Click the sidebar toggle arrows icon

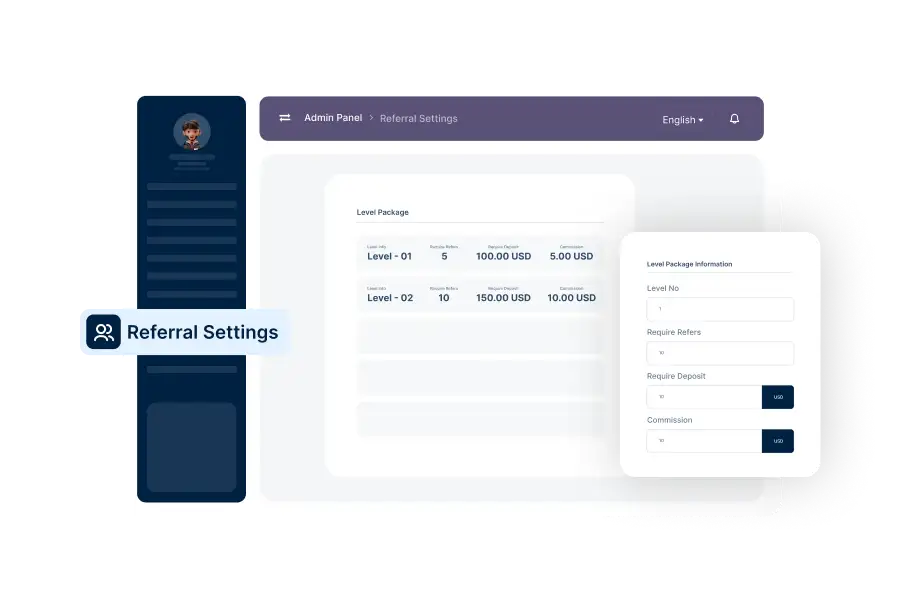point(285,118)
